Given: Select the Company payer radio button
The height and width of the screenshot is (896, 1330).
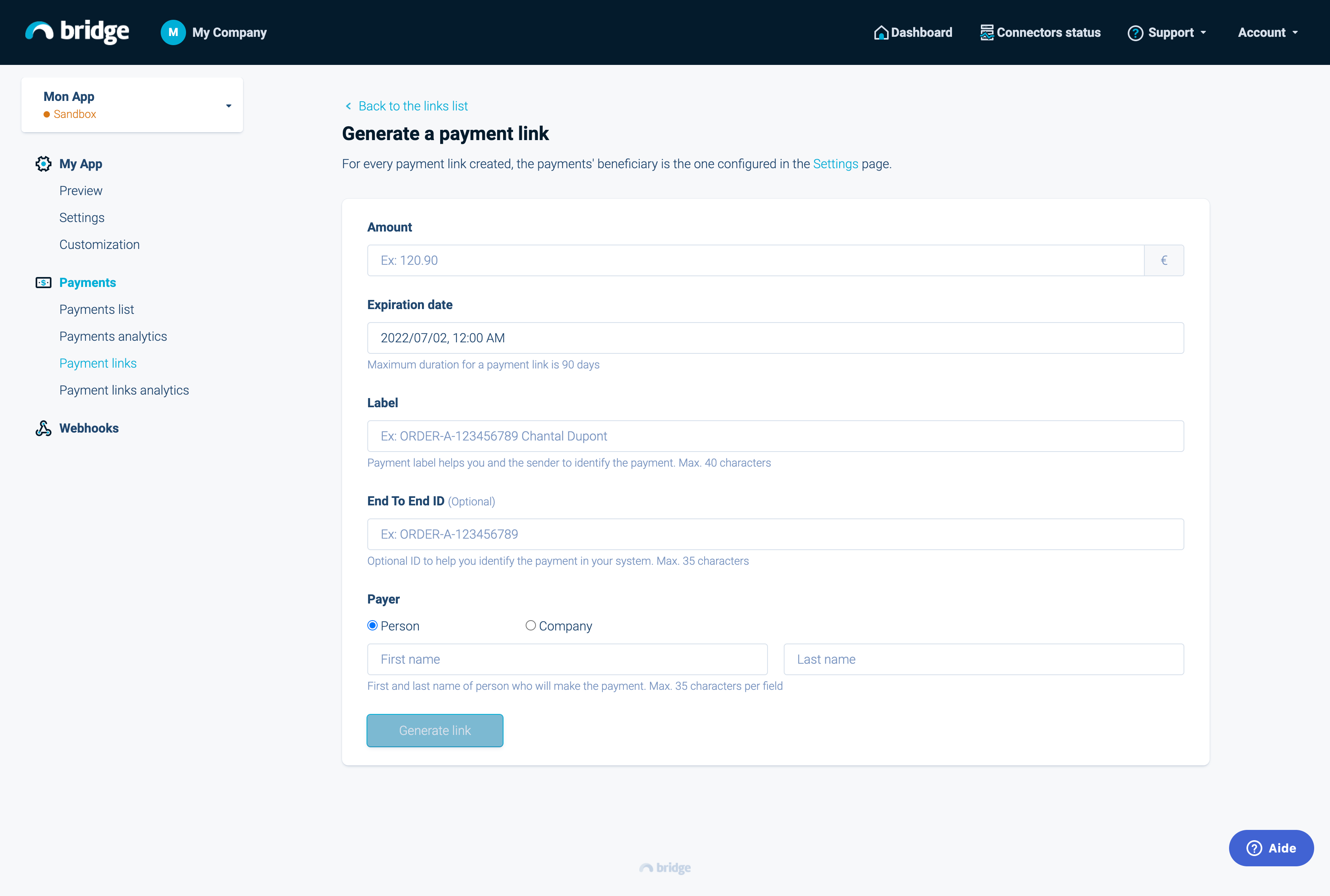Looking at the screenshot, I should (x=530, y=626).
